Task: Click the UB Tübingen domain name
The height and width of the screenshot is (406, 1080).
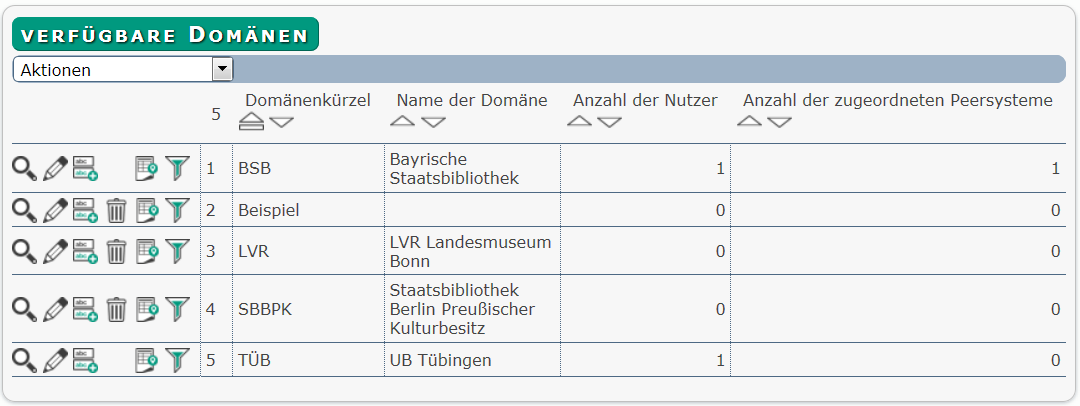Action: [441, 360]
